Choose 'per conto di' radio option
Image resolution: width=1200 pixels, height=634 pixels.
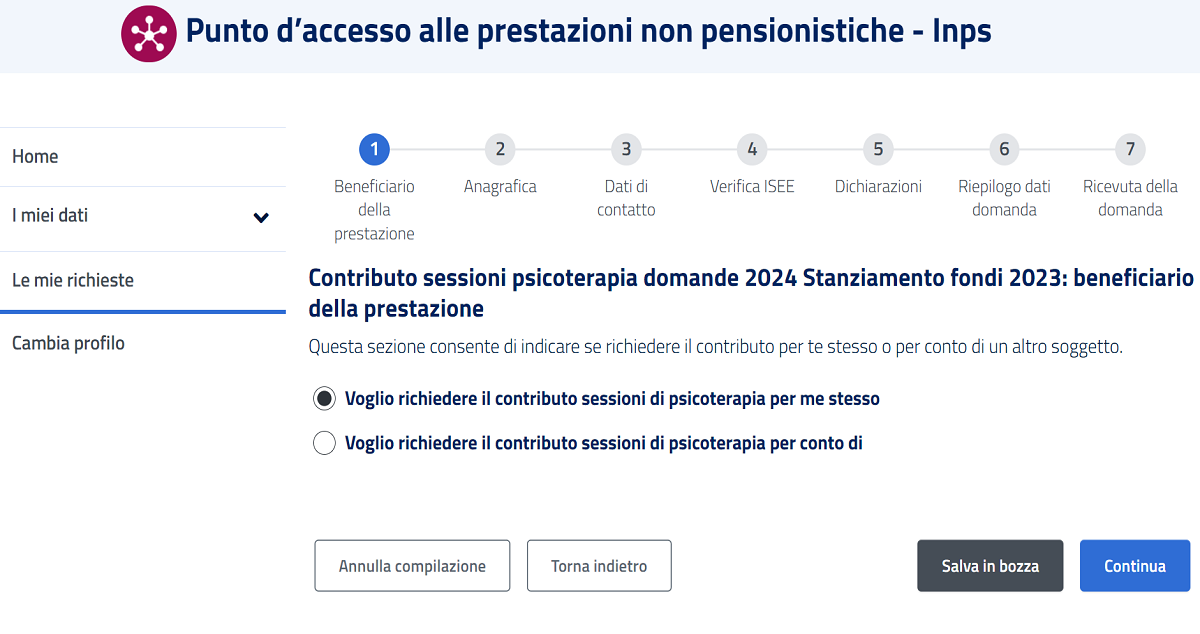pyautogui.click(x=324, y=442)
